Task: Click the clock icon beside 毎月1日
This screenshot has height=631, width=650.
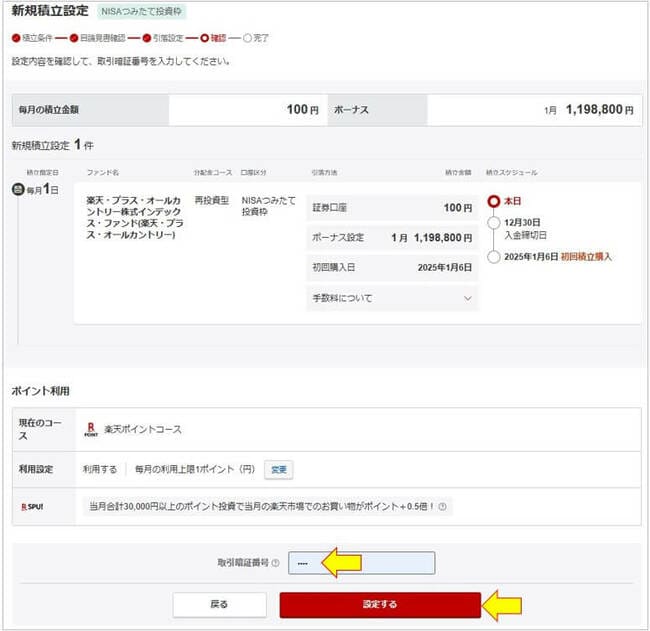Action: pyautogui.click(x=18, y=190)
